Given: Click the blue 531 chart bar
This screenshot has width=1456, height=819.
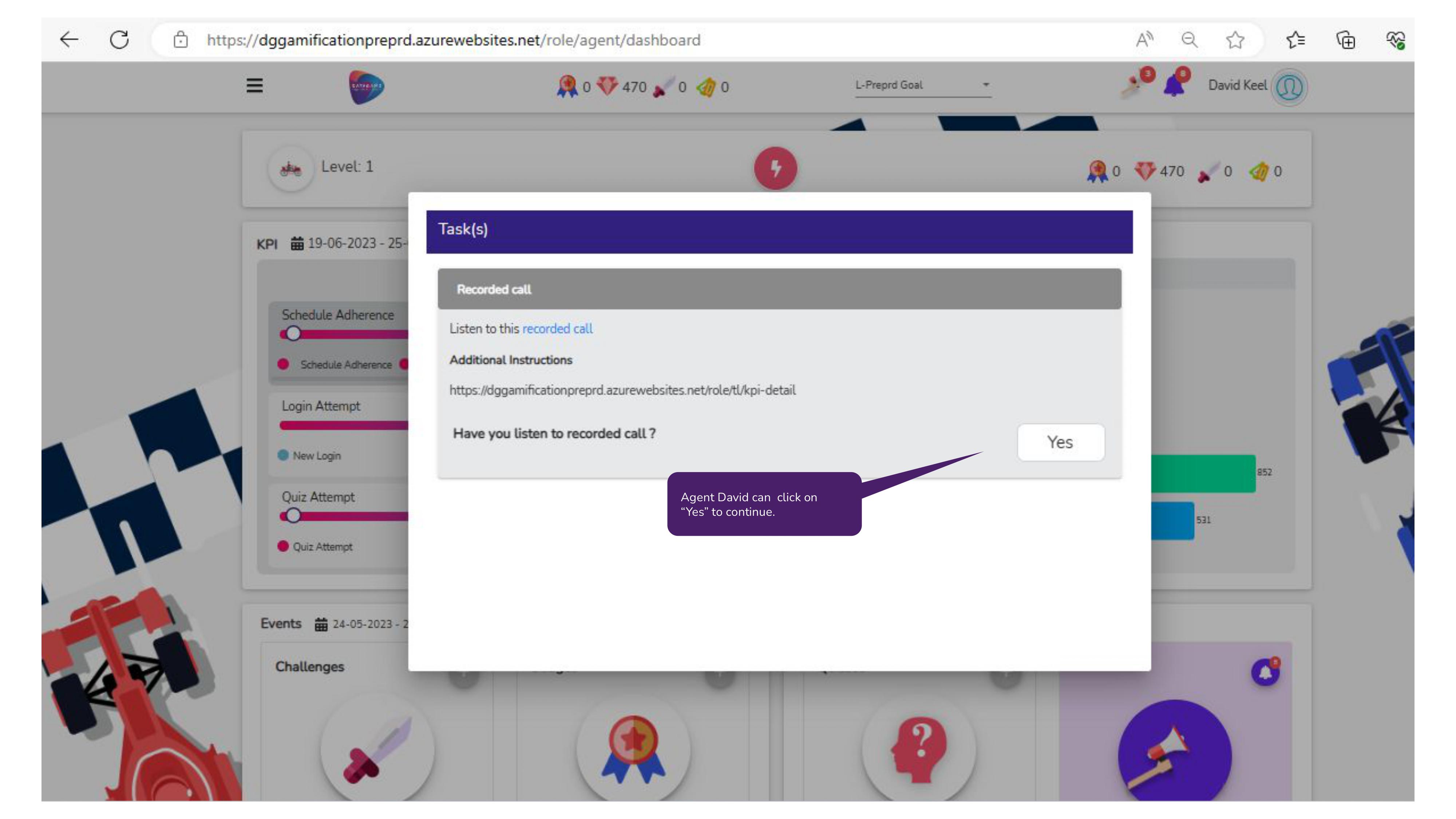Looking at the screenshot, I should (1173, 521).
